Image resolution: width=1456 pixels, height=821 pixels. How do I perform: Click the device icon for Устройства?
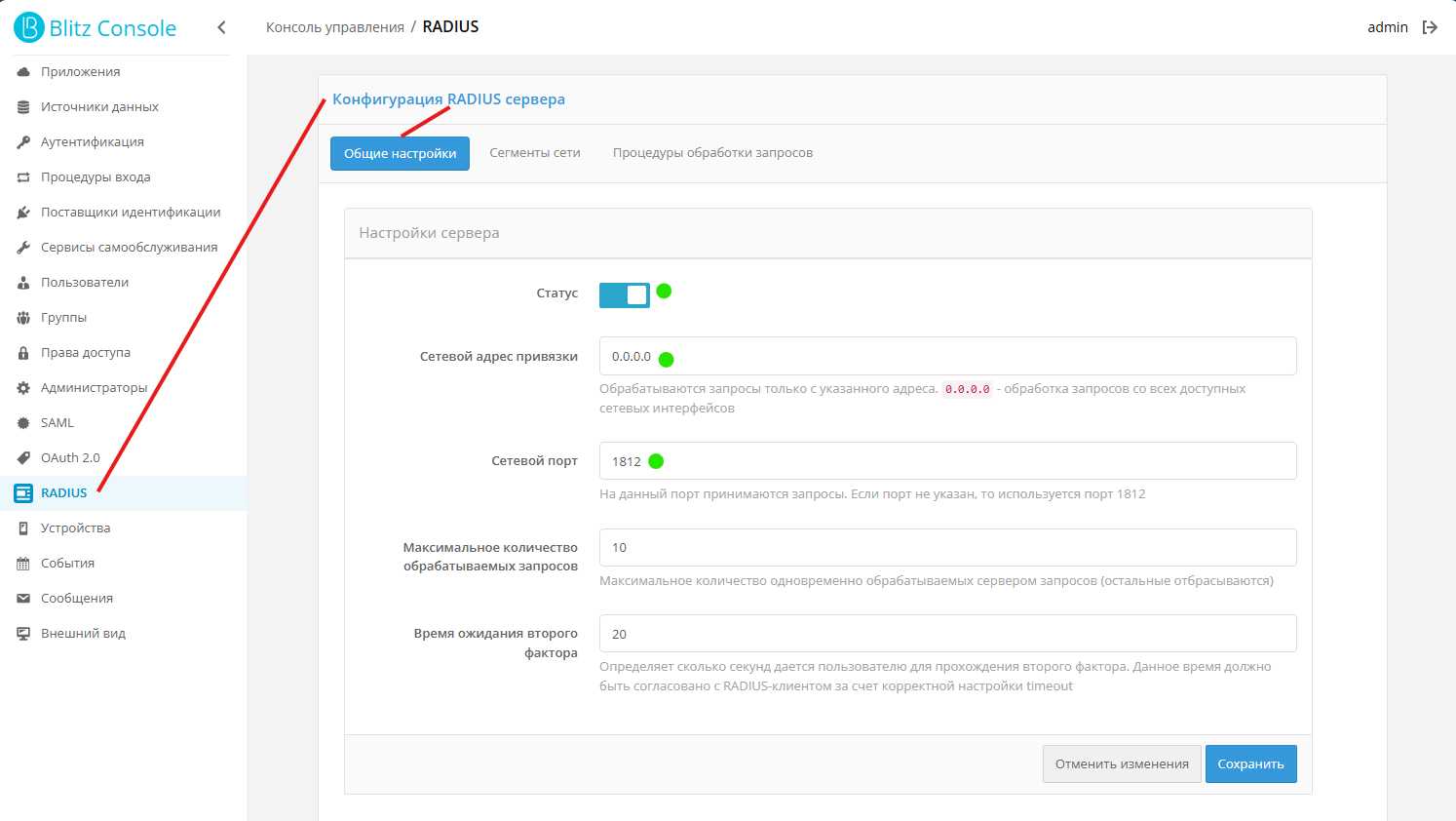23,528
